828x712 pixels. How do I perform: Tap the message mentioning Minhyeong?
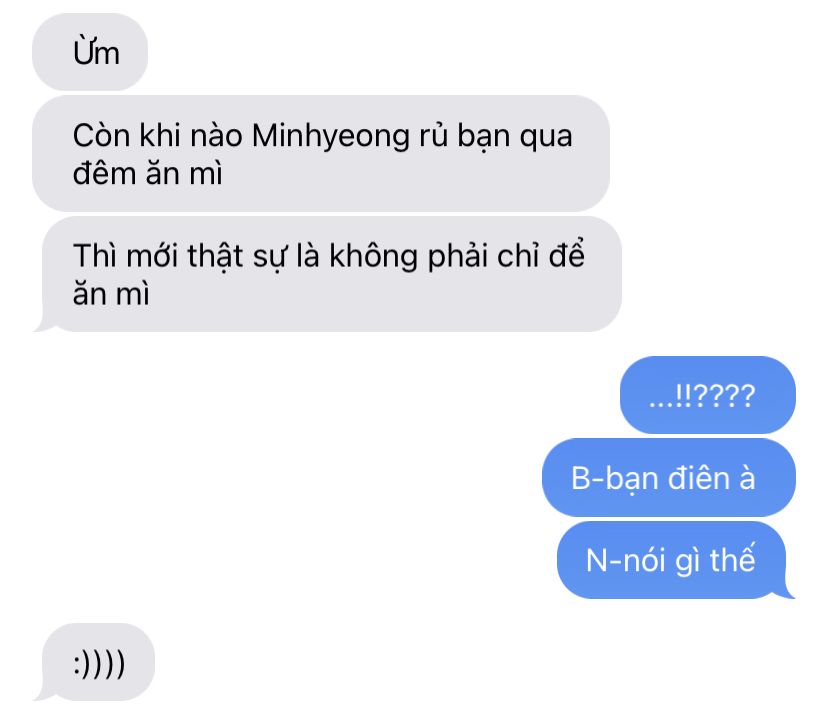[x=321, y=153]
